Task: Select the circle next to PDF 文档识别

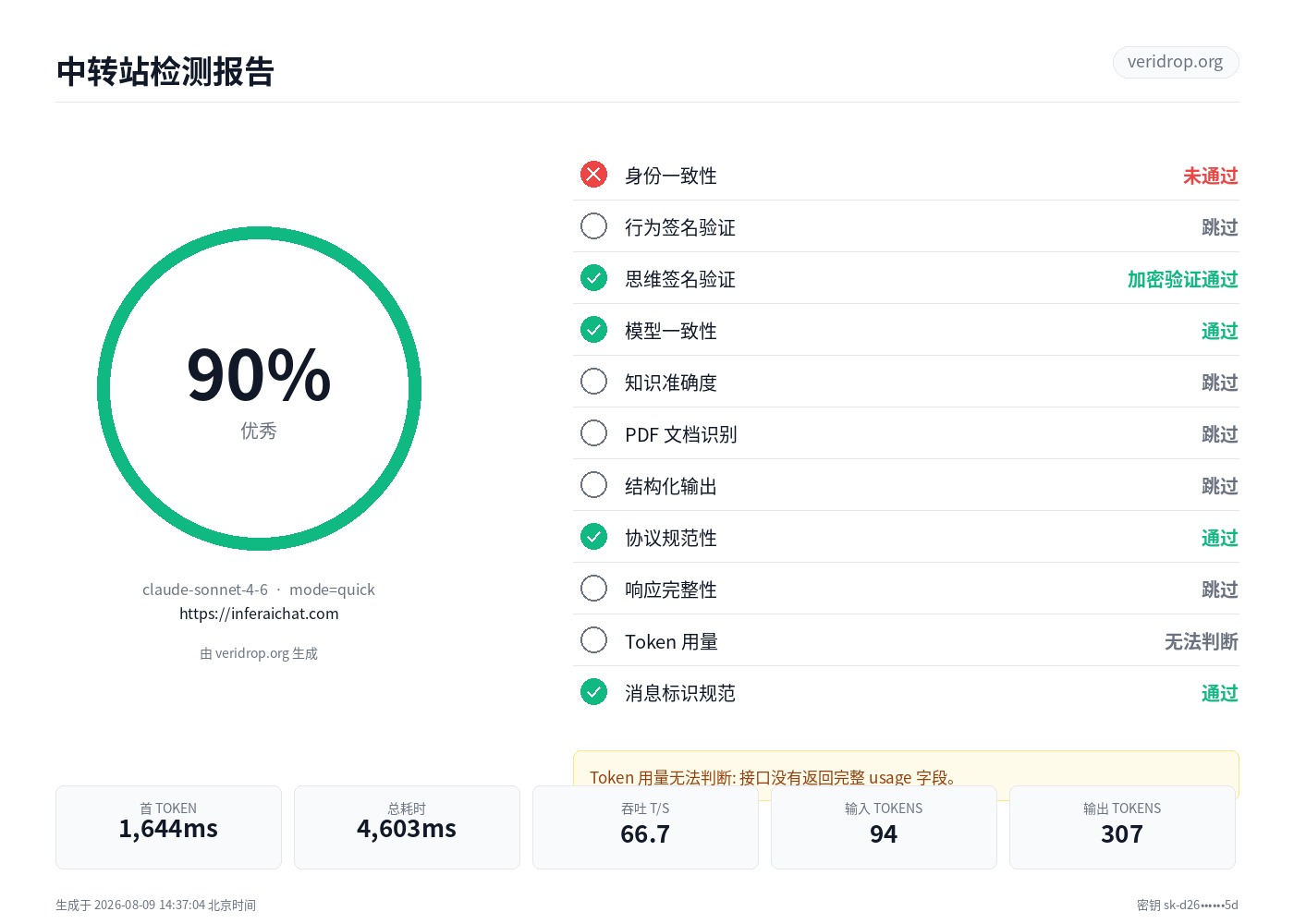Action: [x=593, y=433]
